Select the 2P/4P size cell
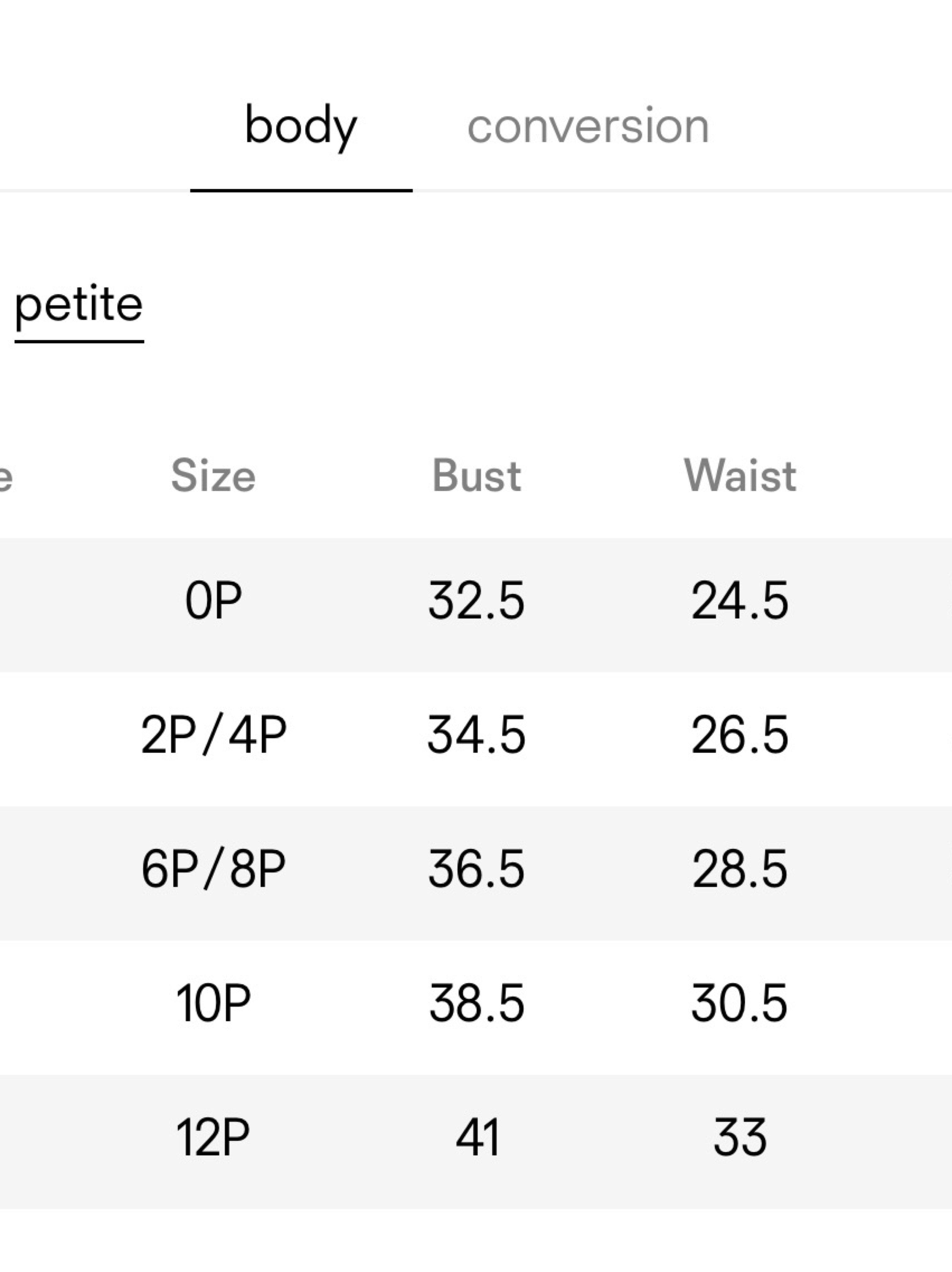 tap(213, 734)
